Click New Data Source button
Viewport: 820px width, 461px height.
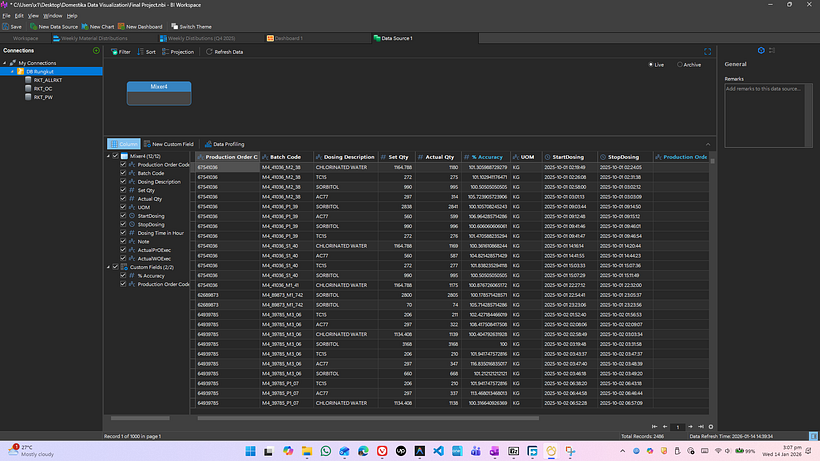tap(54, 27)
